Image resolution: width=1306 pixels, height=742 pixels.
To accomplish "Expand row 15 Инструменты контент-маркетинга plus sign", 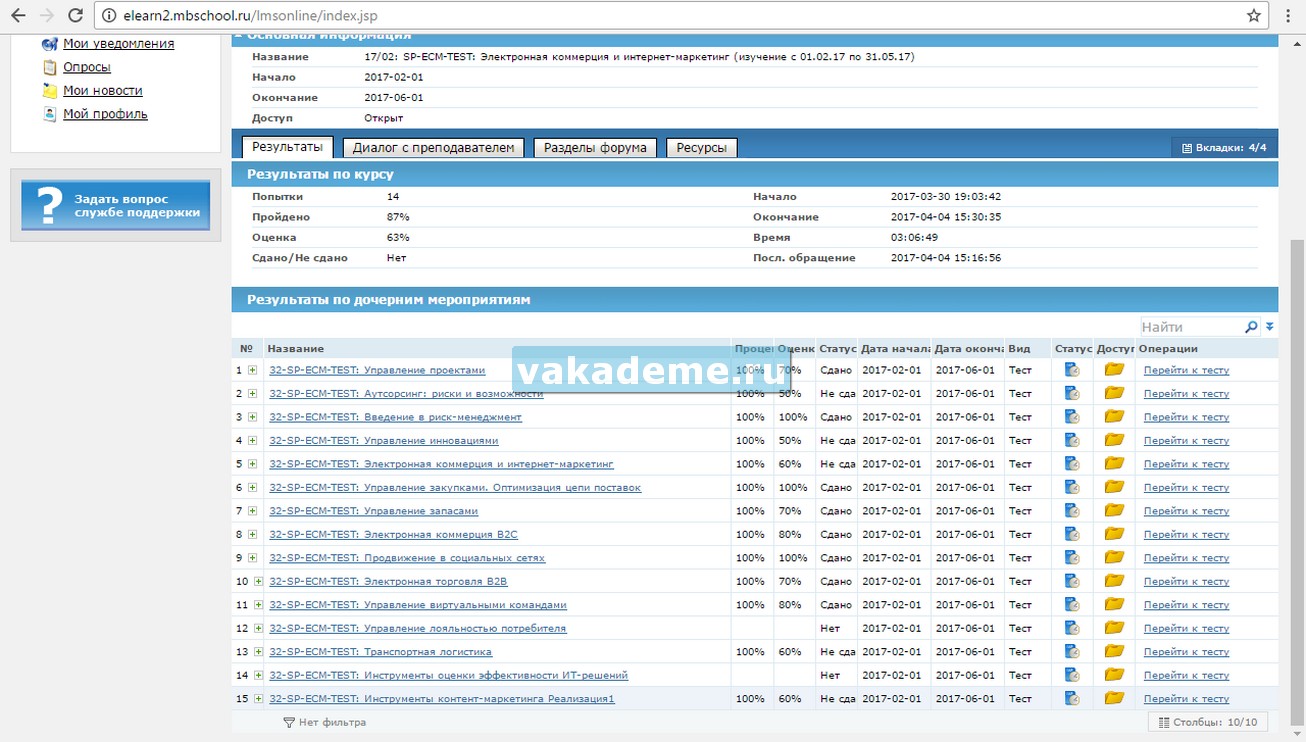I will tap(258, 699).
